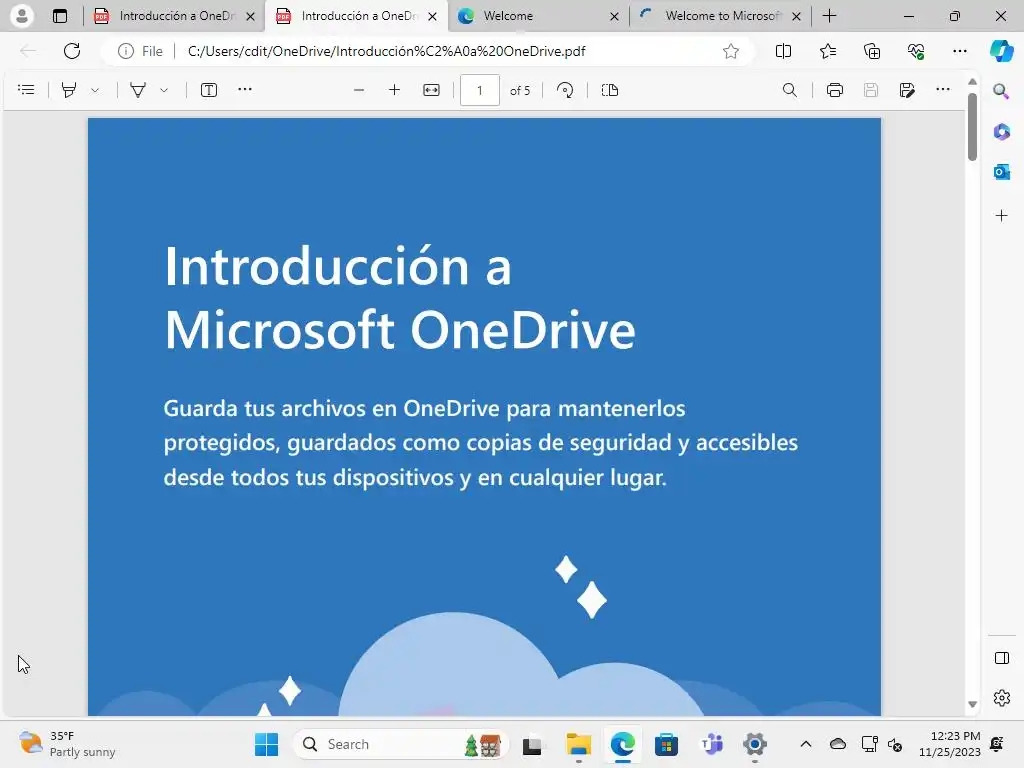Open the weather widget showing 35°F
Screen dimensions: 1024x768
[x=67, y=744]
